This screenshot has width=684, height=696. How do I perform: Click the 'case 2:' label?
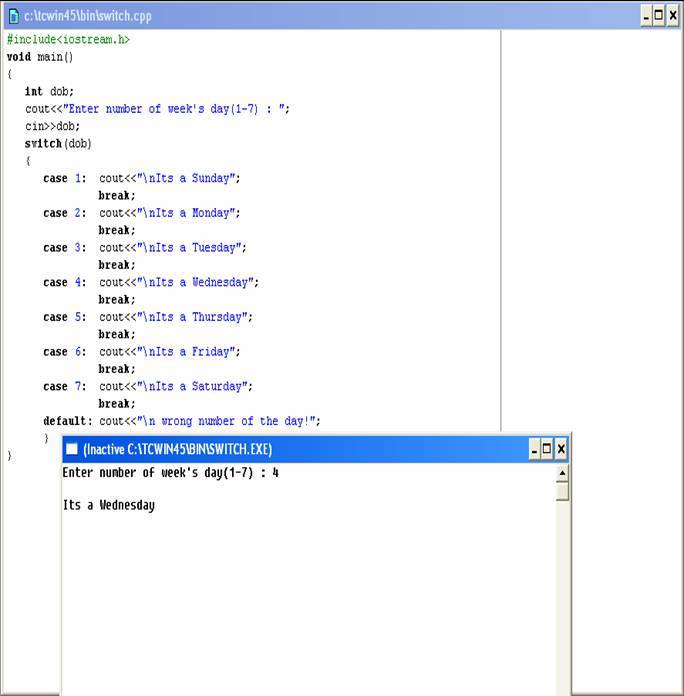coord(65,213)
